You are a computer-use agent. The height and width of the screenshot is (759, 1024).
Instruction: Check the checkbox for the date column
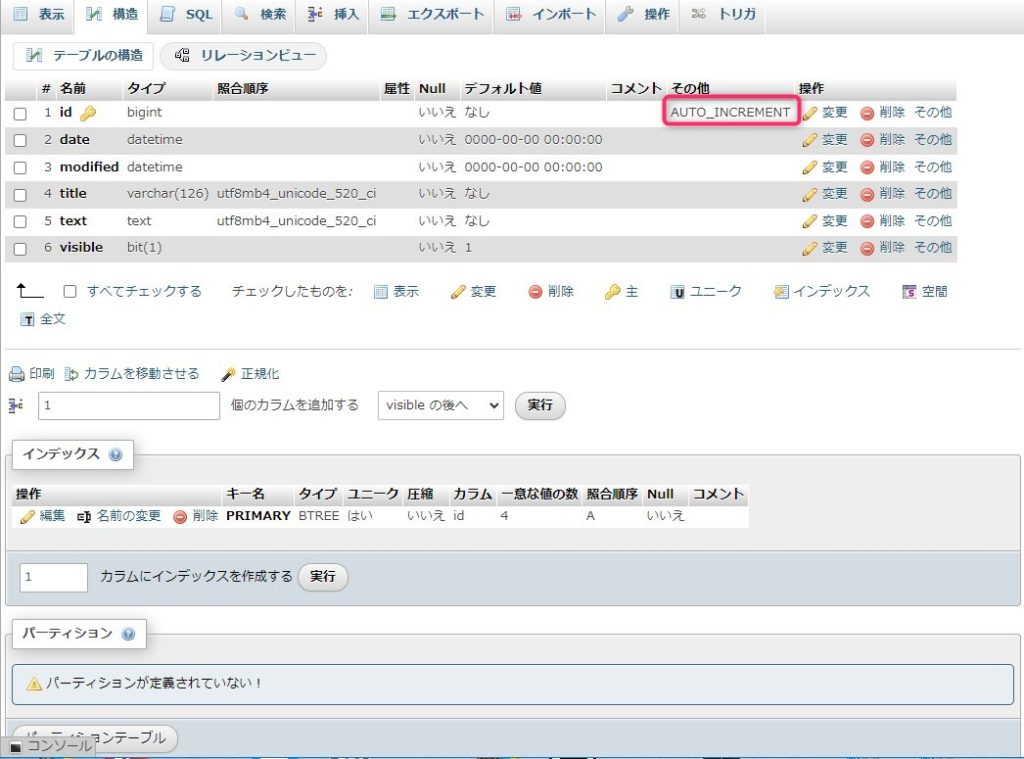tap(20, 141)
